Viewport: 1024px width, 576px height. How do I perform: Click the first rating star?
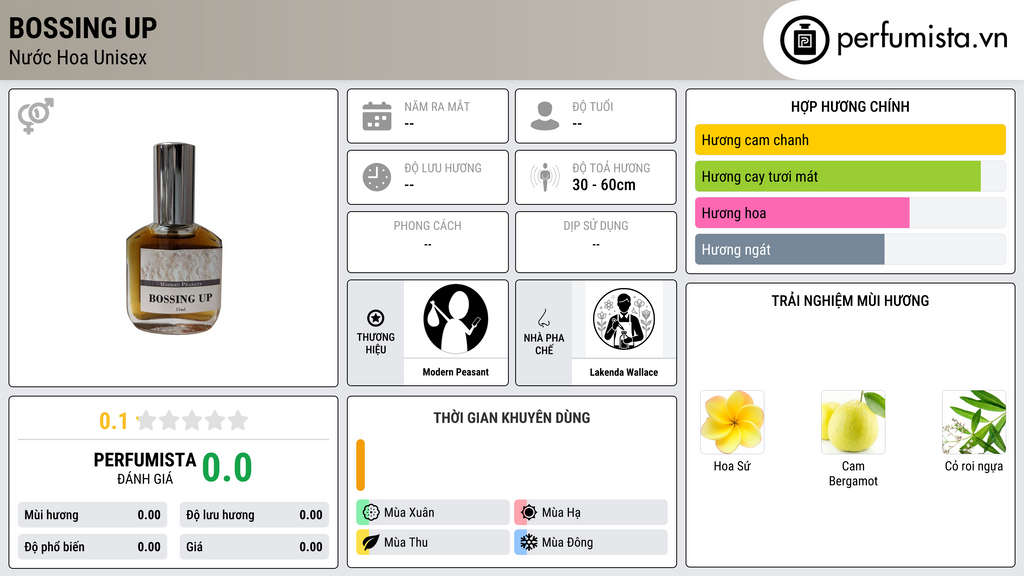(147, 420)
